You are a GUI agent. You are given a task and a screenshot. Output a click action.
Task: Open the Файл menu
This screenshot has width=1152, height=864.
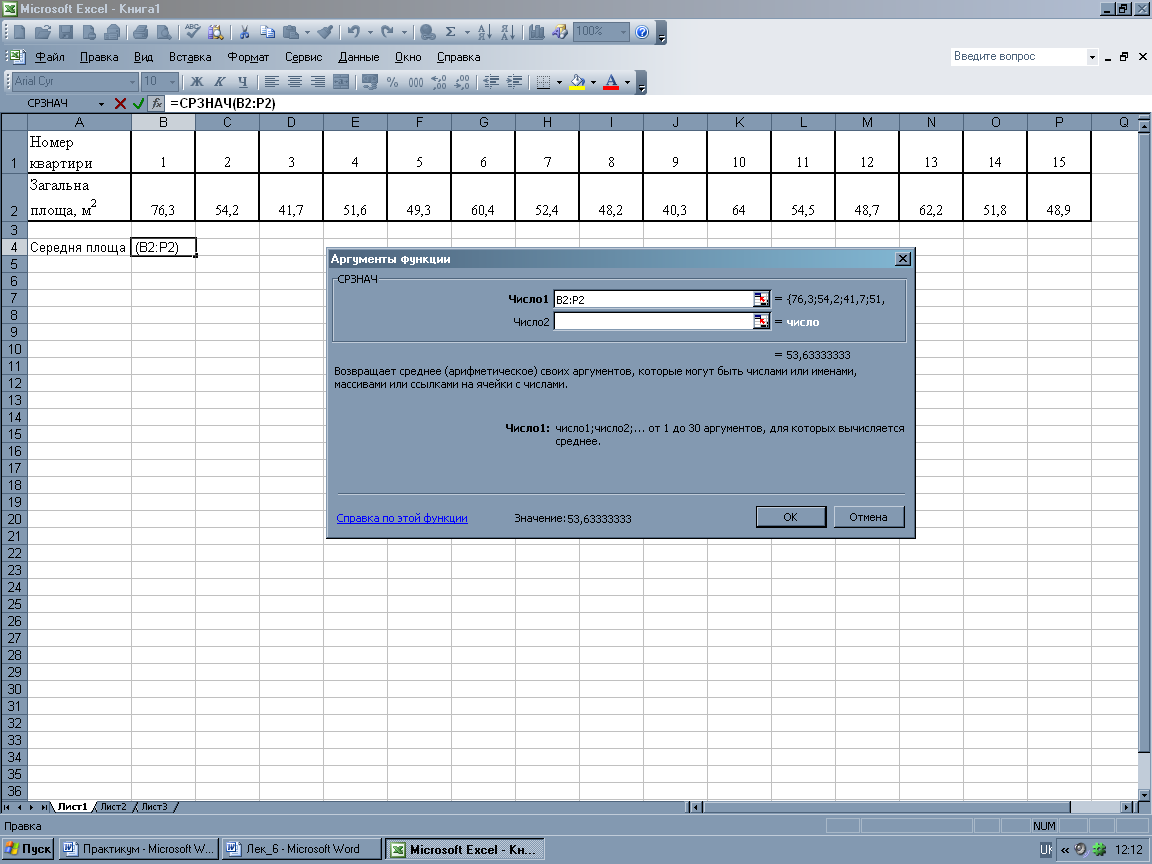[x=49, y=57]
